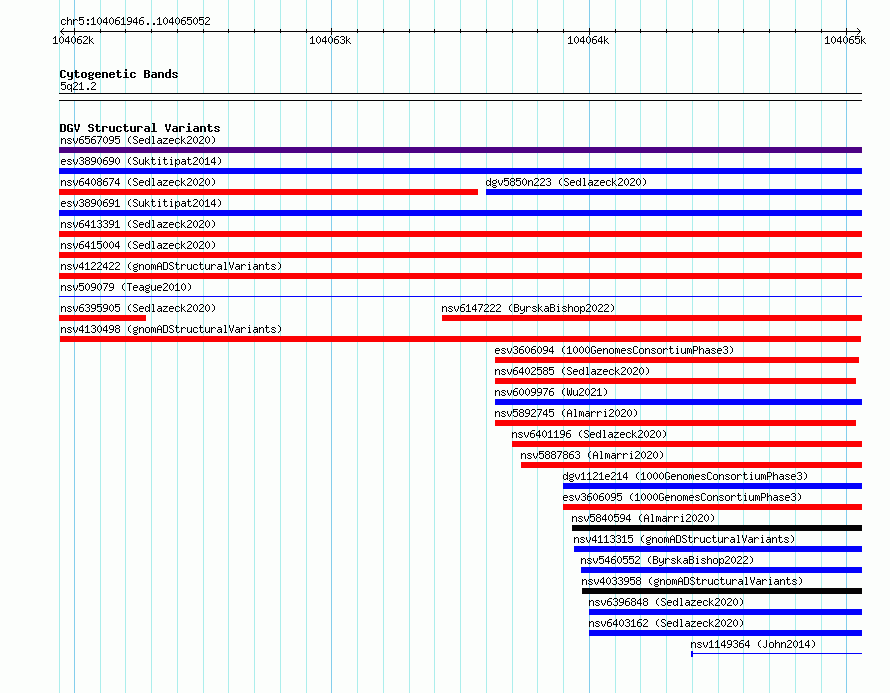Open esv3890691 (Suktitipat2014) label
This screenshot has width=890, height=693.
[x=141, y=203]
